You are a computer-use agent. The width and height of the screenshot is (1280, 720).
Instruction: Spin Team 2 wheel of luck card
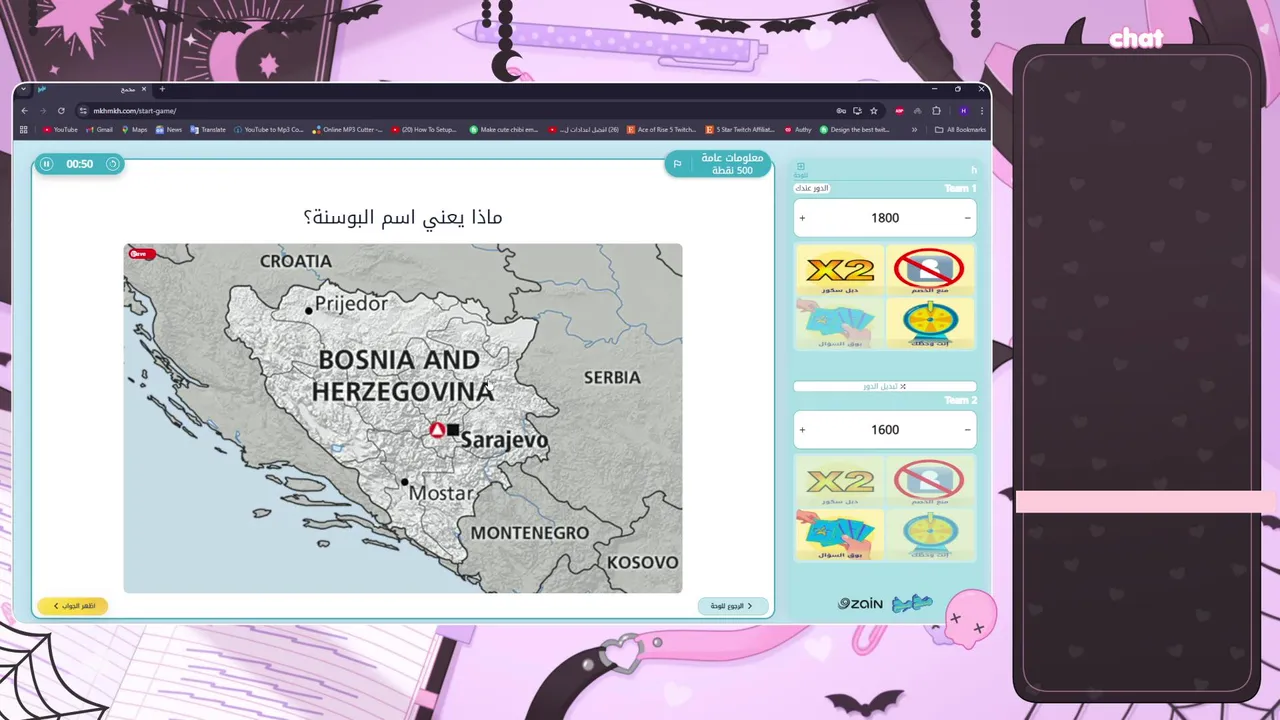[x=930, y=534]
